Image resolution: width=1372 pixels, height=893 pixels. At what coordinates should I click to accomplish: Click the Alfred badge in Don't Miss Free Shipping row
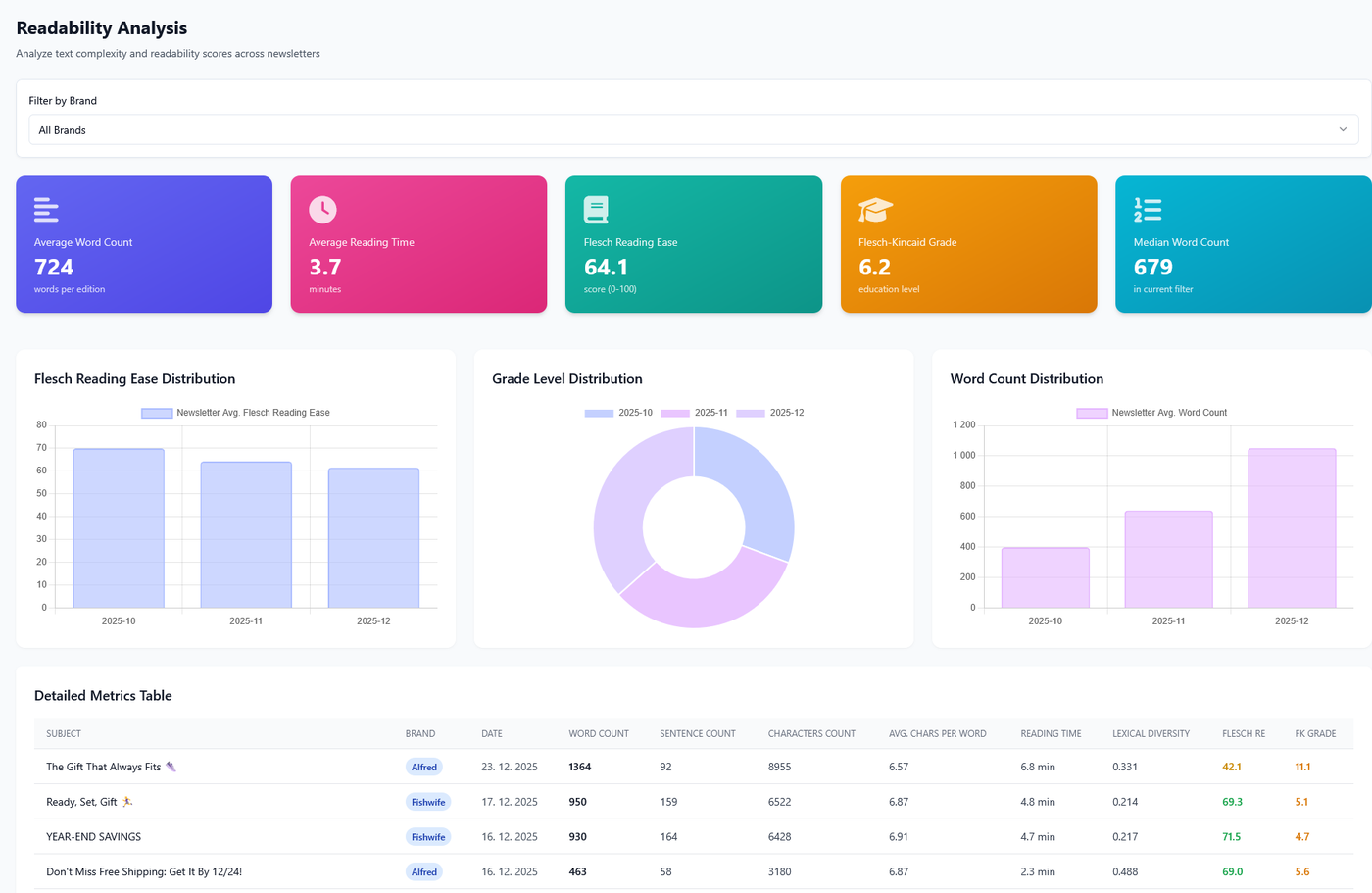[424, 872]
